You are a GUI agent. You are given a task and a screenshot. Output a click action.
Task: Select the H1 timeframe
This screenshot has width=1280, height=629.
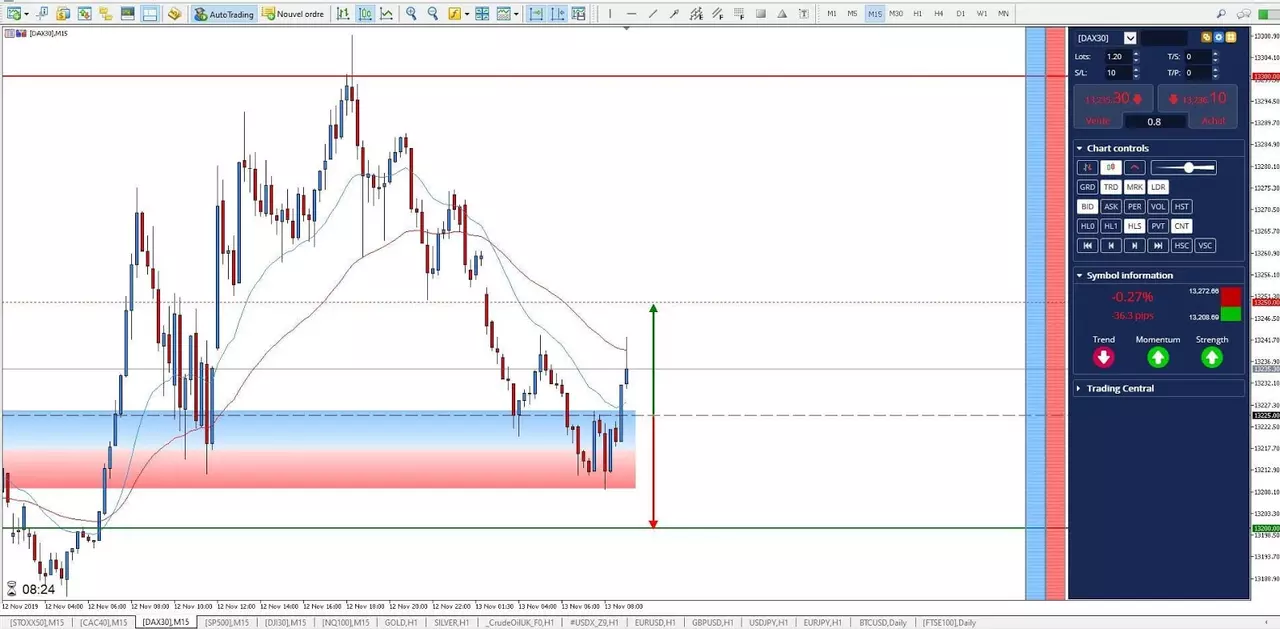pyautogui.click(x=918, y=14)
